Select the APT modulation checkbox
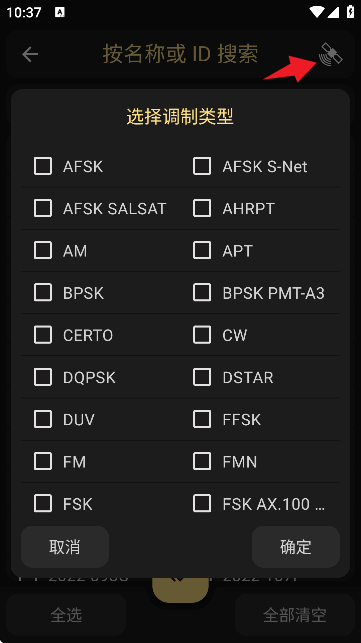Image resolution: width=361 pixels, height=643 pixels. point(202,251)
